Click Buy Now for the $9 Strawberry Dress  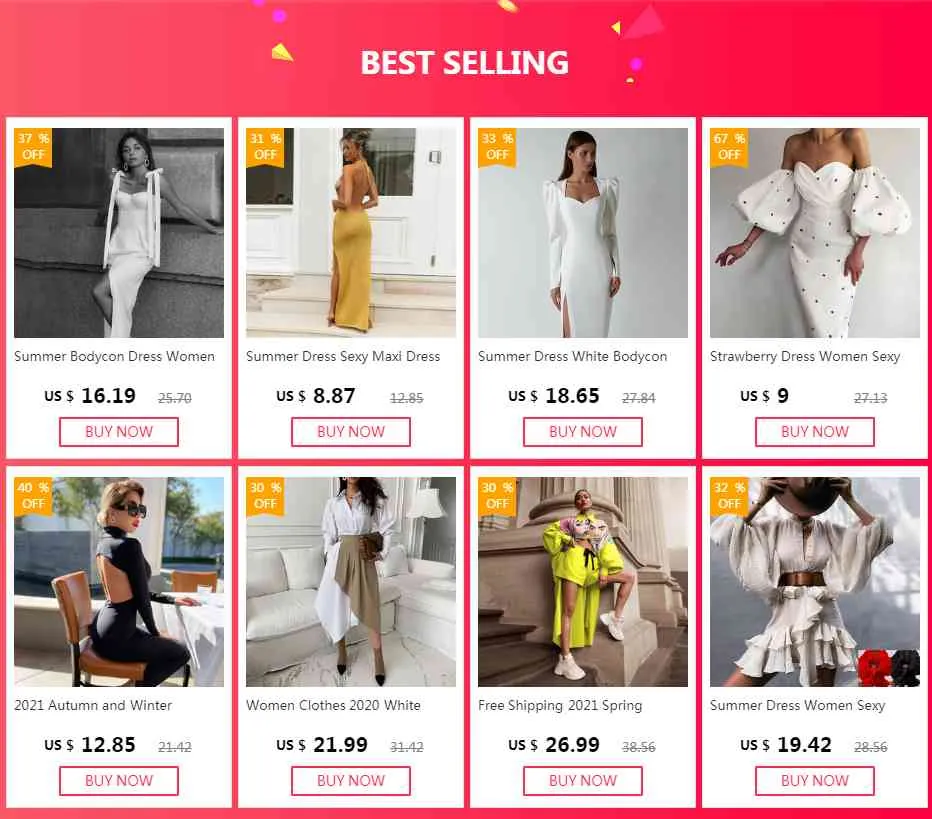[x=815, y=432]
